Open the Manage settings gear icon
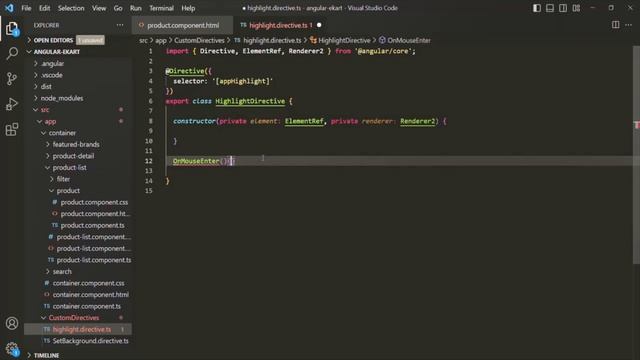Image resolution: width=640 pixels, height=360 pixels. (x=12, y=349)
